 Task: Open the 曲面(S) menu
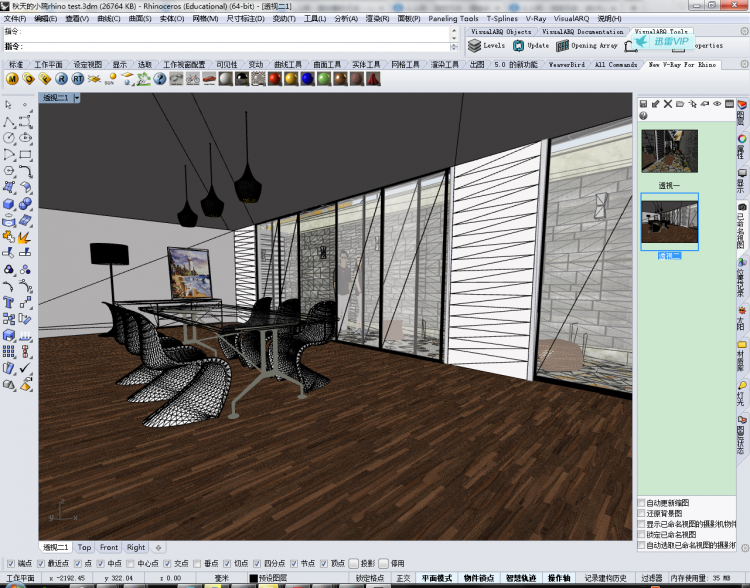140,19
